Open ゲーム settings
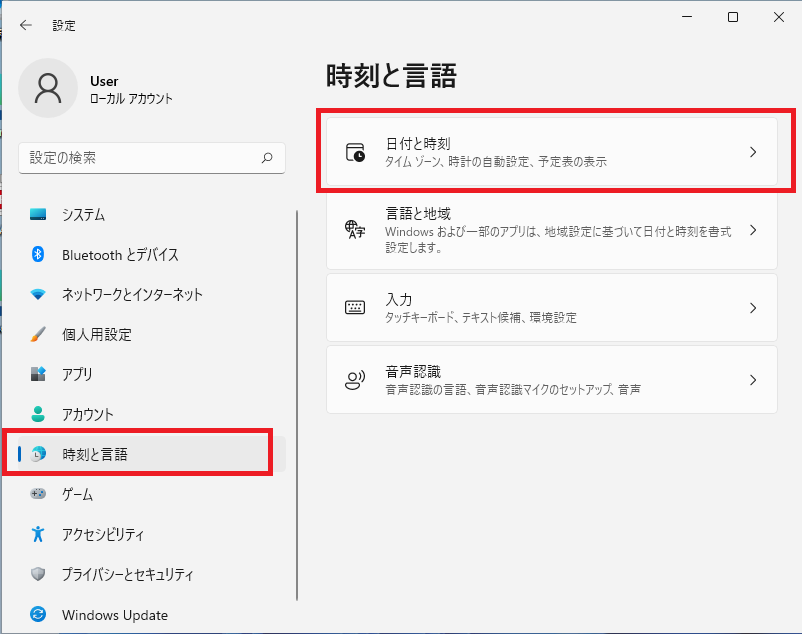The image size is (802, 634). (151, 494)
